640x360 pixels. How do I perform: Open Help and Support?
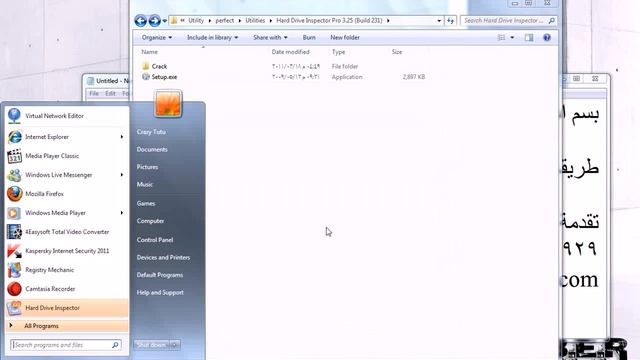click(x=160, y=293)
